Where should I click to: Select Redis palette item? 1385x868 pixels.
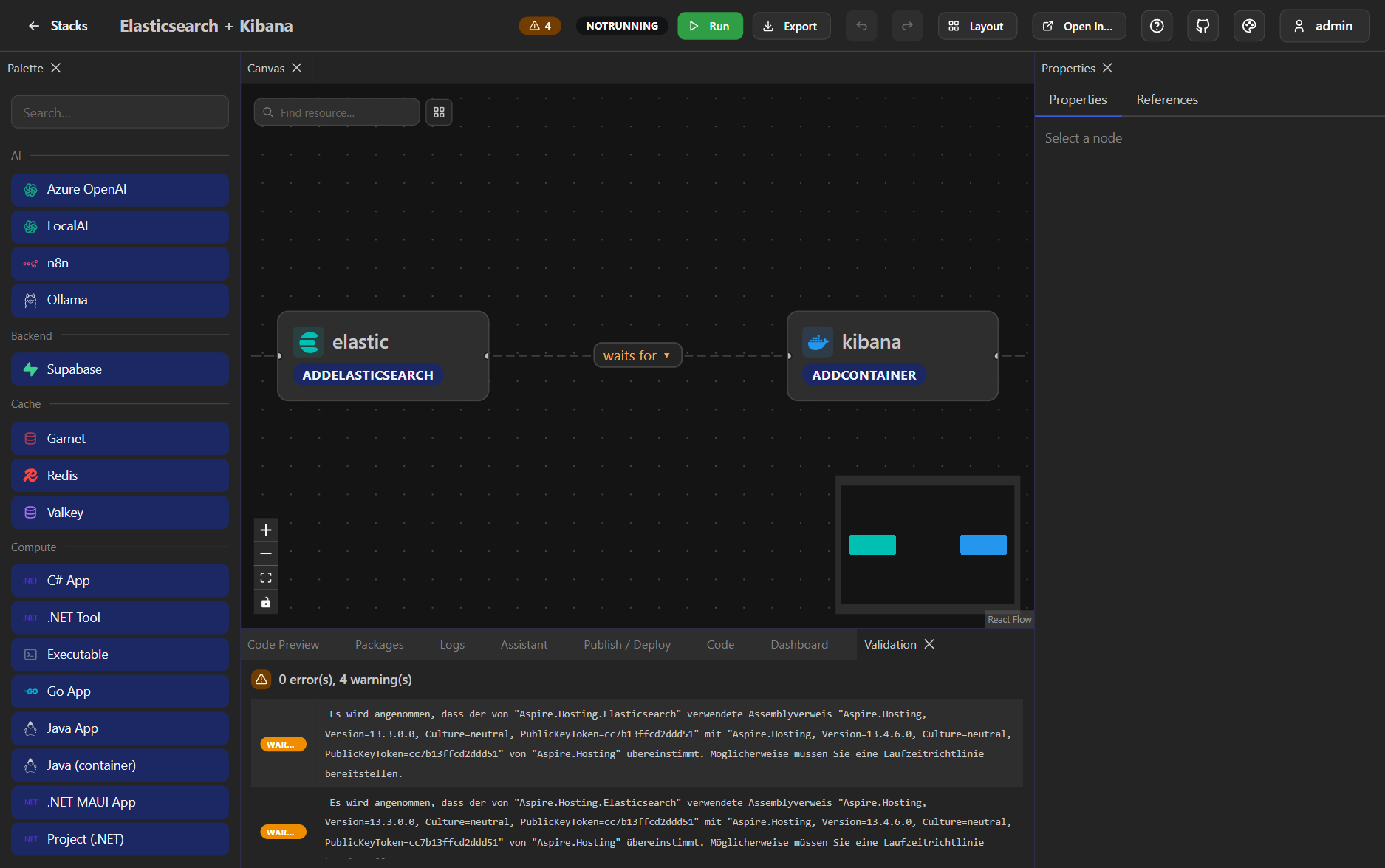pos(120,476)
